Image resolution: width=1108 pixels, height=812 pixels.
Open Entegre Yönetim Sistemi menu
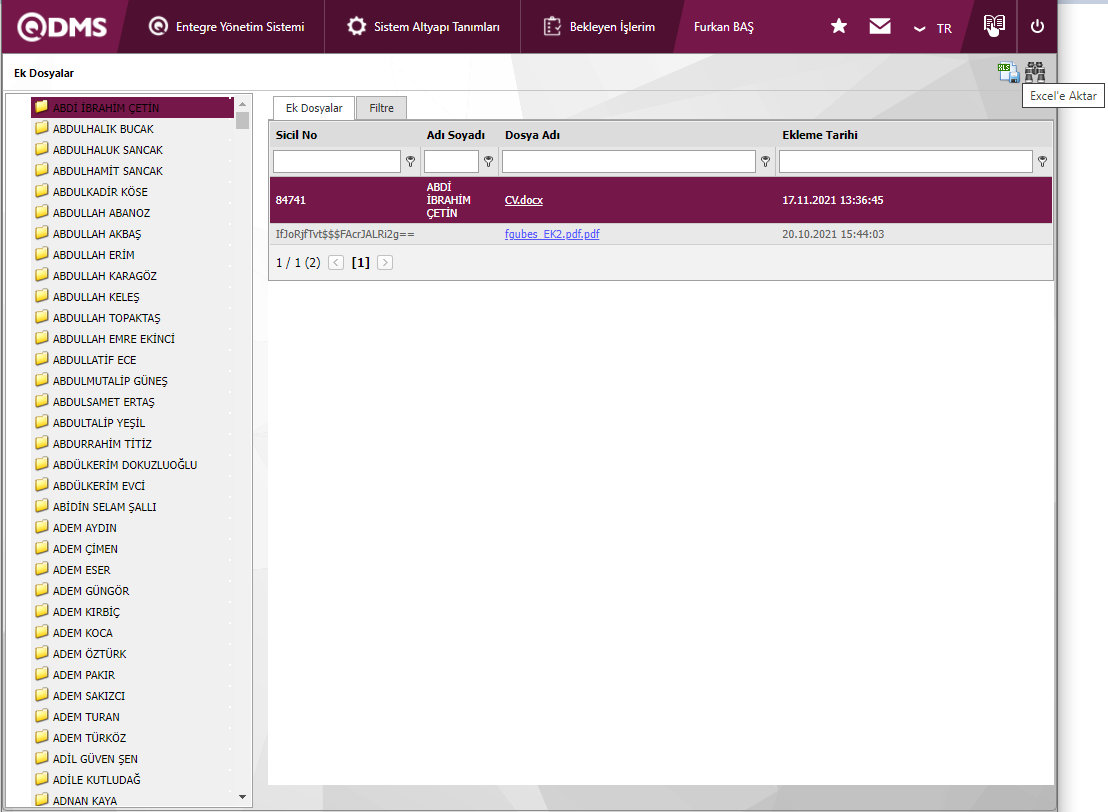(227, 27)
